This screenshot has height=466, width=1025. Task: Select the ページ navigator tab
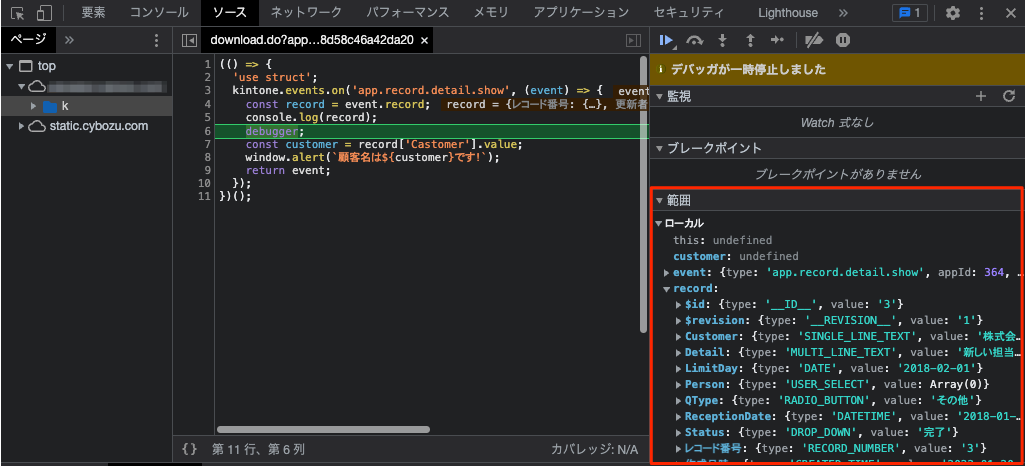coord(29,40)
